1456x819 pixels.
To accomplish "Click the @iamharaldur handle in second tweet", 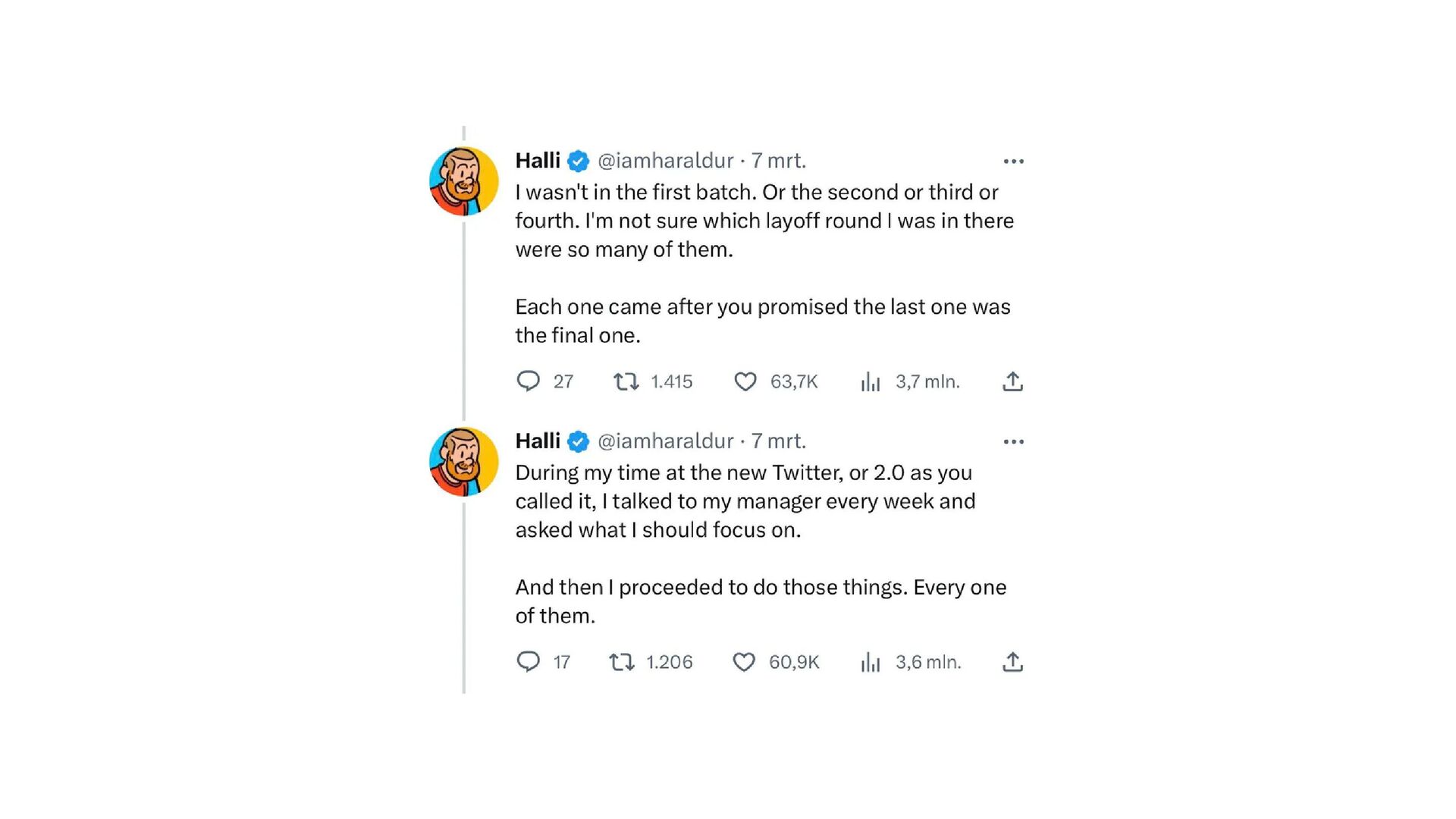I will 665,441.
